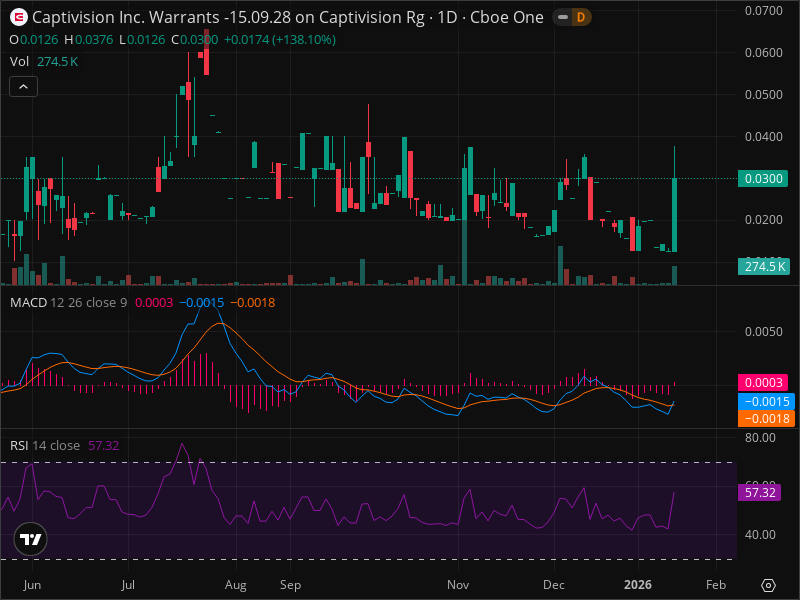Click the Jul label on time axis
The height and width of the screenshot is (600, 800).
tap(128, 585)
